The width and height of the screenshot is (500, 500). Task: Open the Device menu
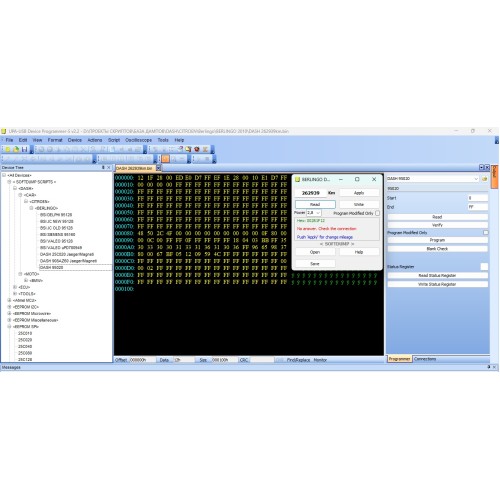click(75, 140)
